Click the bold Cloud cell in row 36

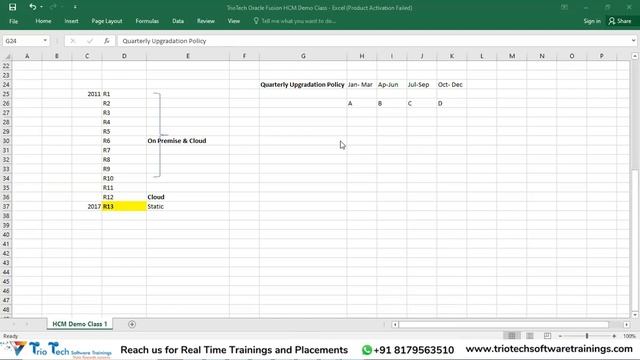188,197
